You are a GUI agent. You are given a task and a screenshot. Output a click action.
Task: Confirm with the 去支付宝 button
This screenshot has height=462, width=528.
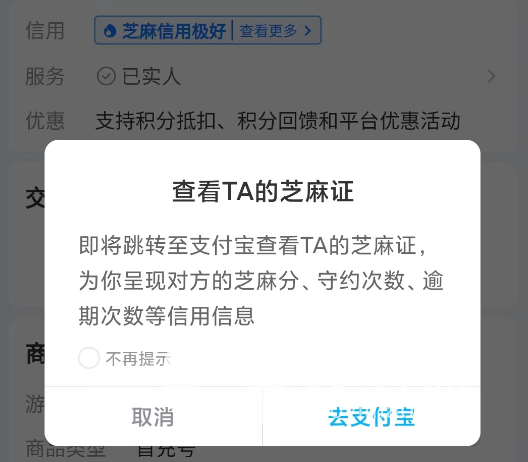(371, 417)
